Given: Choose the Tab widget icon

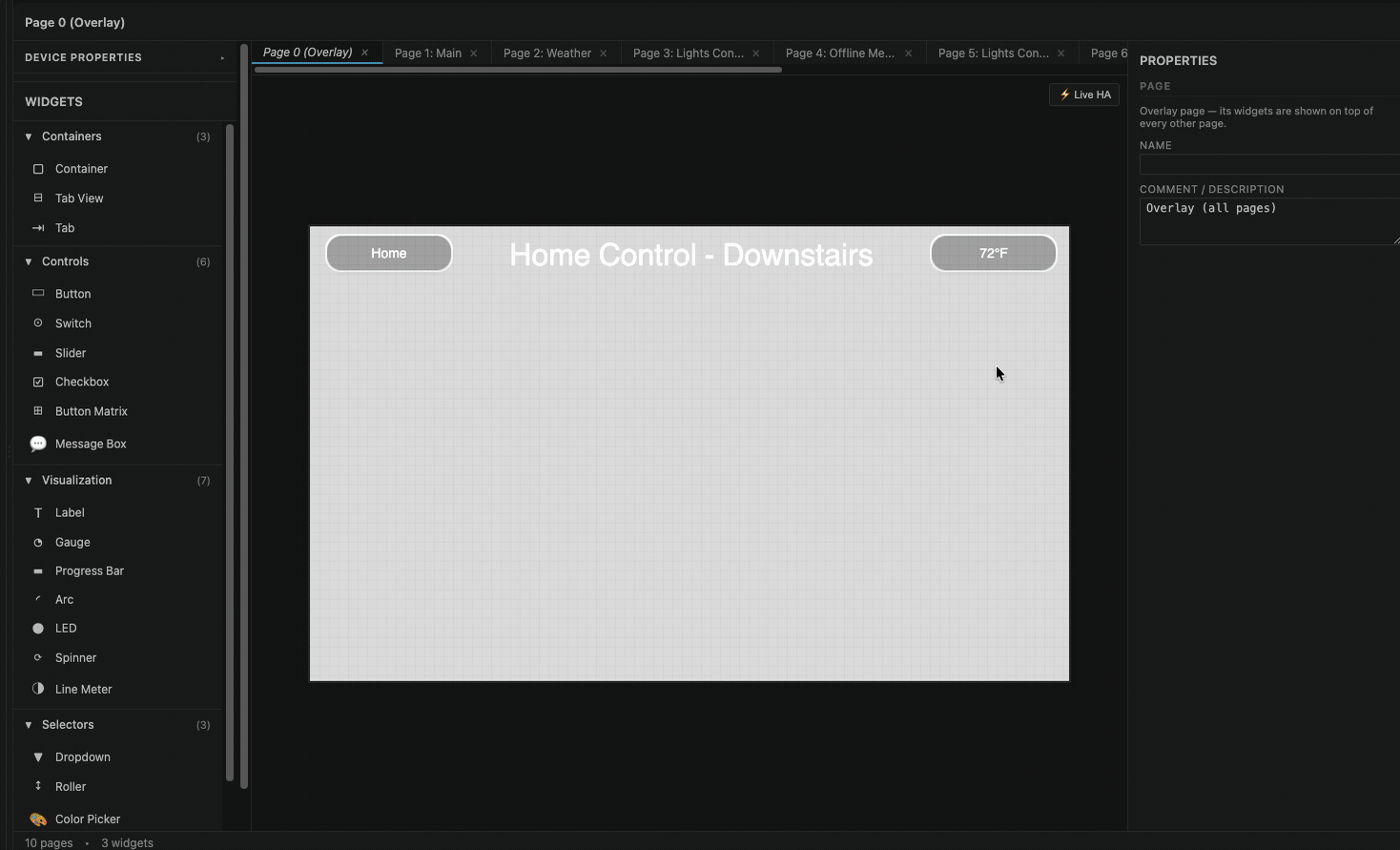Looking at the screenshot, I should pos(38,228).
